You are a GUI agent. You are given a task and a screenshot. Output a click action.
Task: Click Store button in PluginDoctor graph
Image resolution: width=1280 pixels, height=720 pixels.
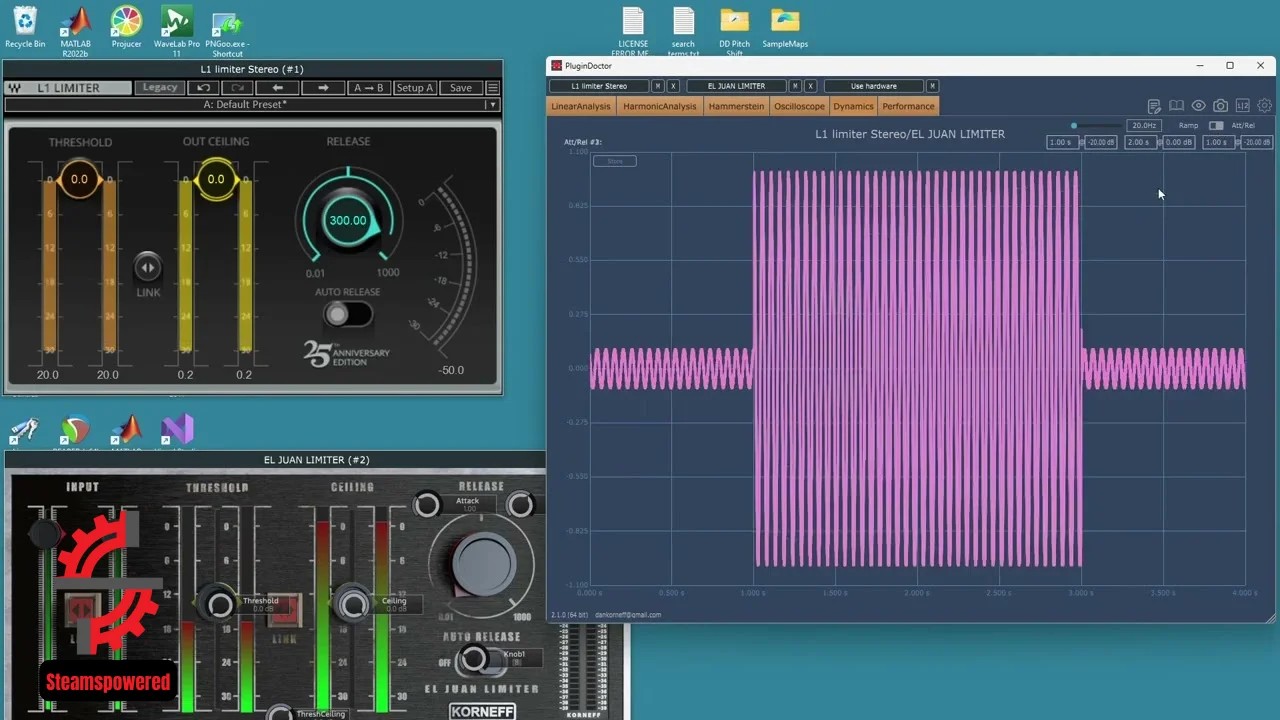[615, 161]
